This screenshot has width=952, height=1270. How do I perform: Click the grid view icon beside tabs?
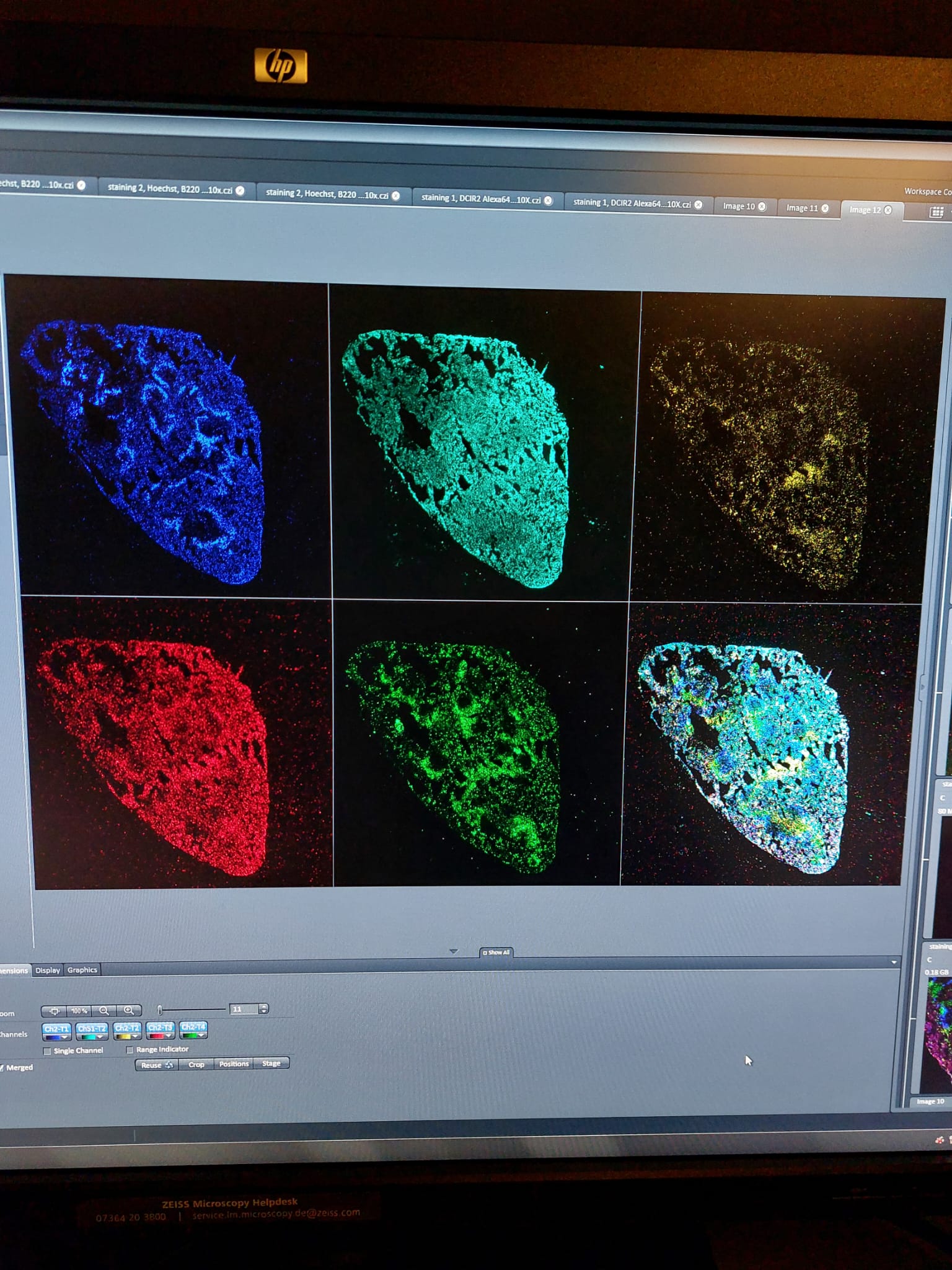937,212
